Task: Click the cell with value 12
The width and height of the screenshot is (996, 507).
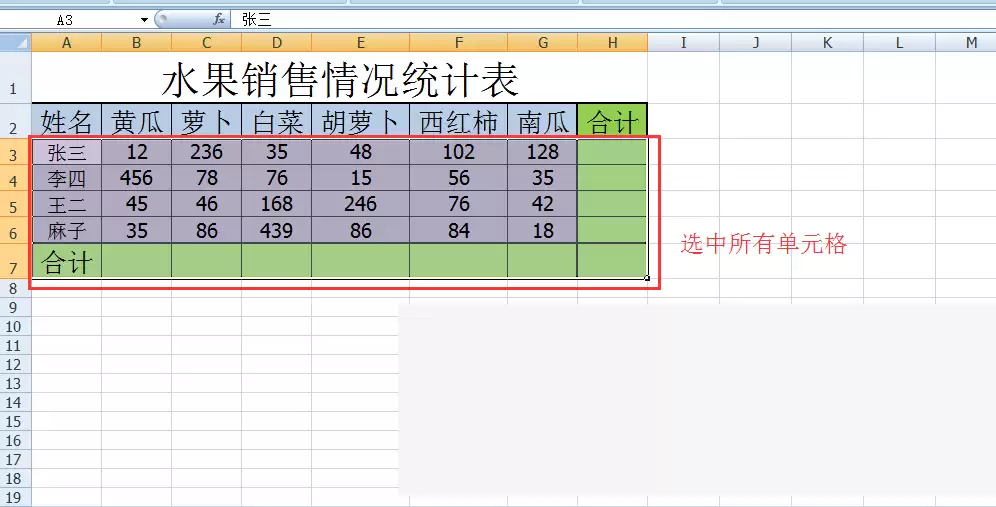Action: click(x=137, y=152)
